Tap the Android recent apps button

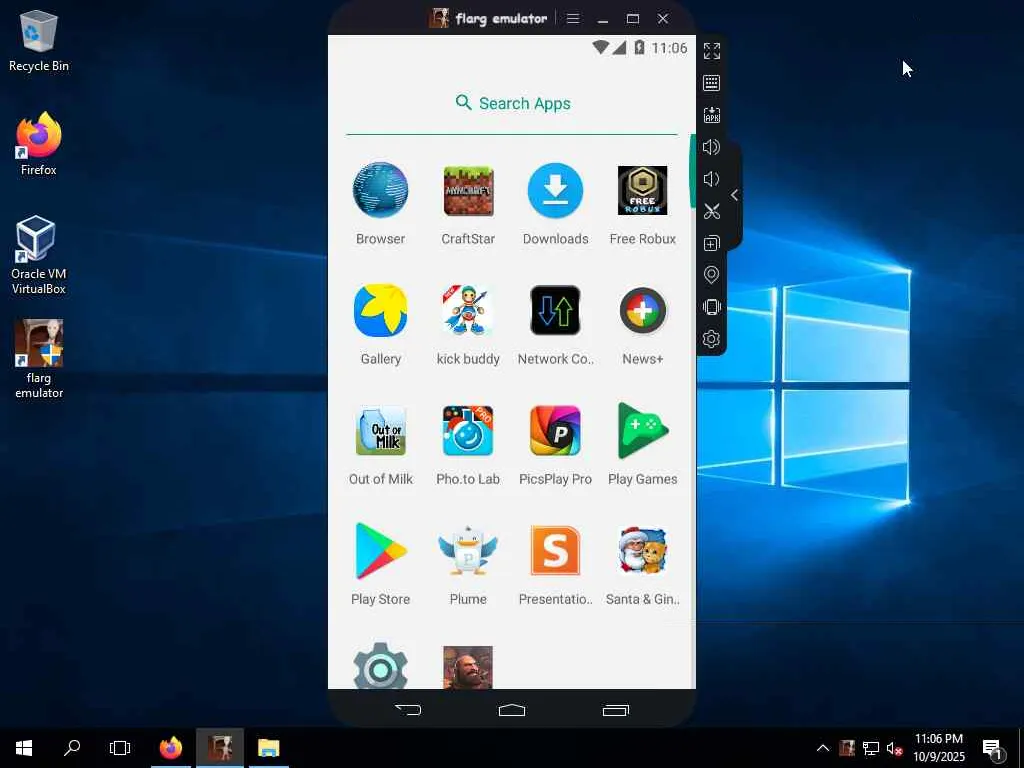[616, 710]
